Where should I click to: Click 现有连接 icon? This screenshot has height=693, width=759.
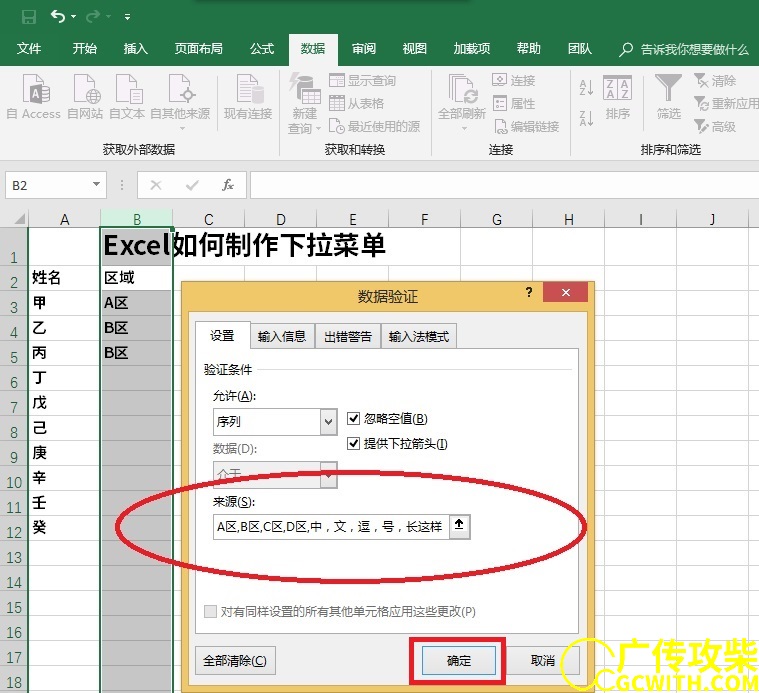point(248,97)
